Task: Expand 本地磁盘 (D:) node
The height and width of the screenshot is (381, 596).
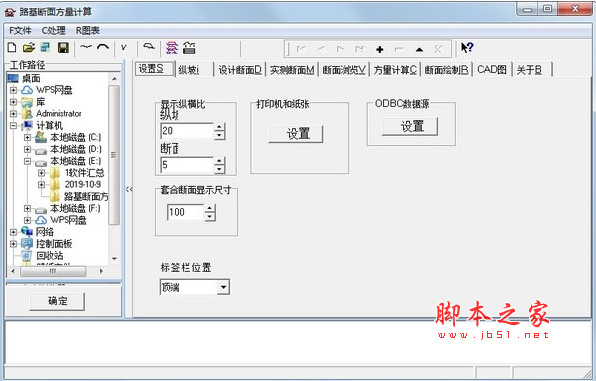Action: (27, 149)
